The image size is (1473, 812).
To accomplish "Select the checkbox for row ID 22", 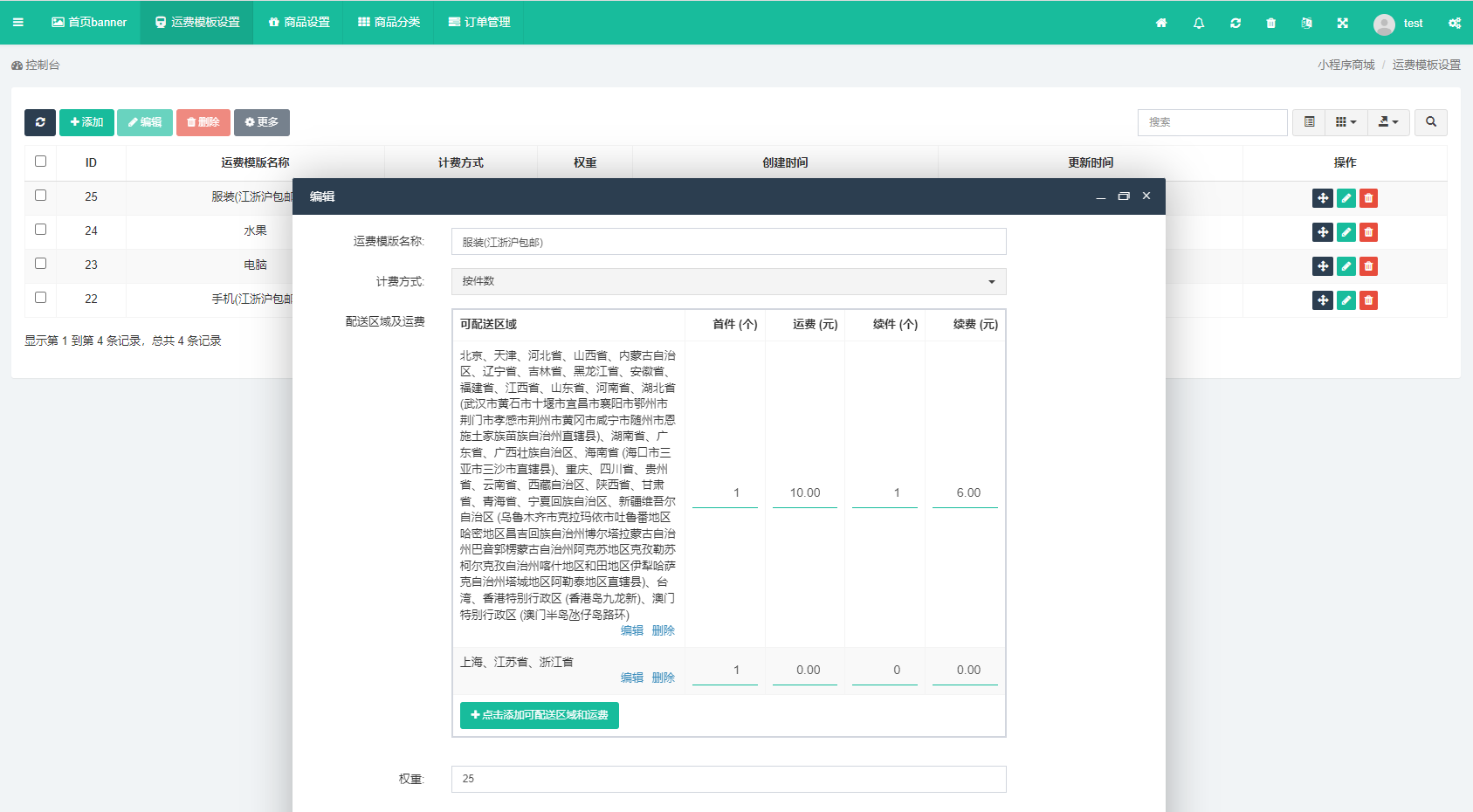I will point(40,298).
